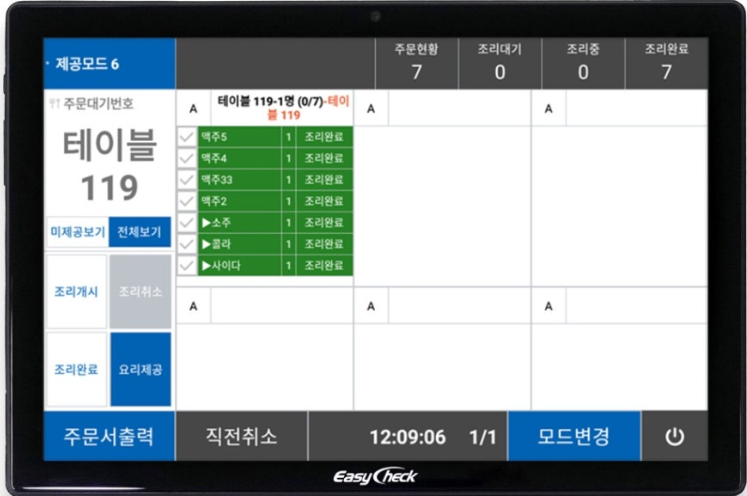Viewport: 747px width, 496px height.
Task: Click the green 조리완료 status for 맥주4
Action: [325, 159]
